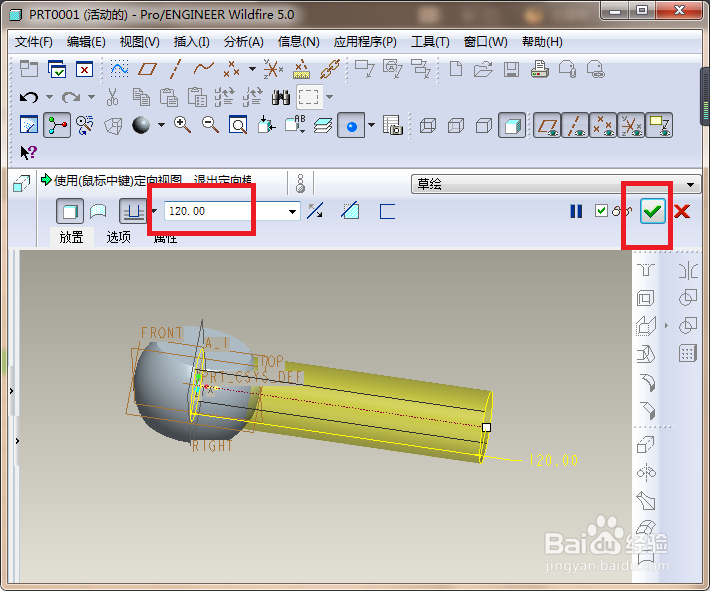The height and width of the screenshot is (591, 710).
Task: Click the save floppy disk icon
Action: [512, 69]
